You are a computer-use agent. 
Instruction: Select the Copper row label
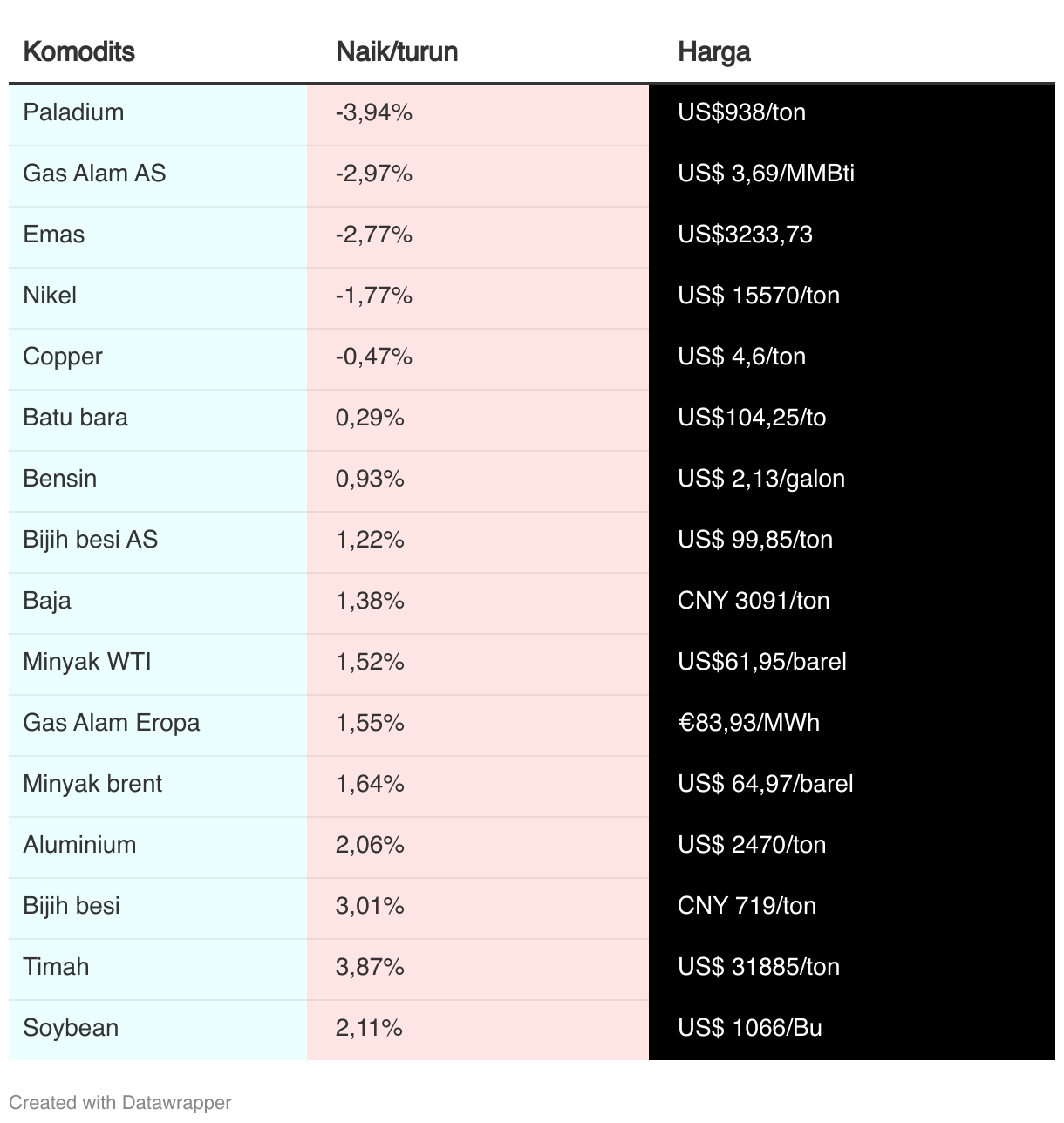pyautogui.click(x=63, y=357)
